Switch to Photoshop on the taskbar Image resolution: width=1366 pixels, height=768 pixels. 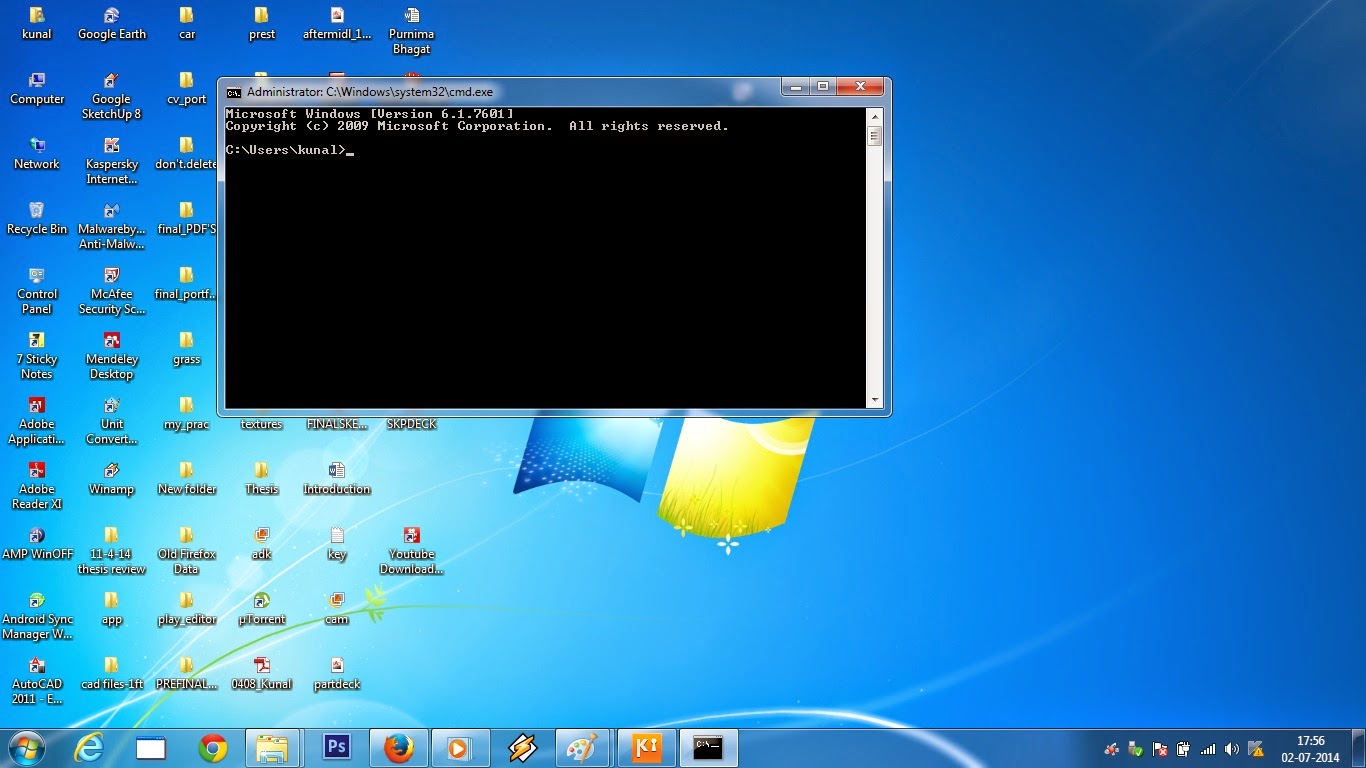[336, 748]
